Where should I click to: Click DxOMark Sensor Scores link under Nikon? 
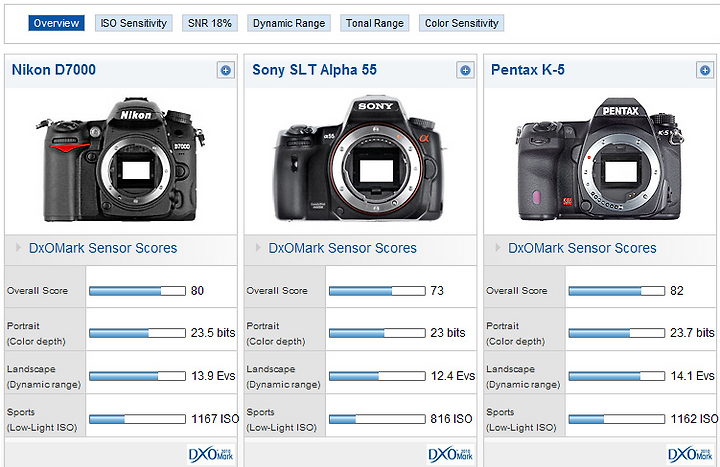103,248
